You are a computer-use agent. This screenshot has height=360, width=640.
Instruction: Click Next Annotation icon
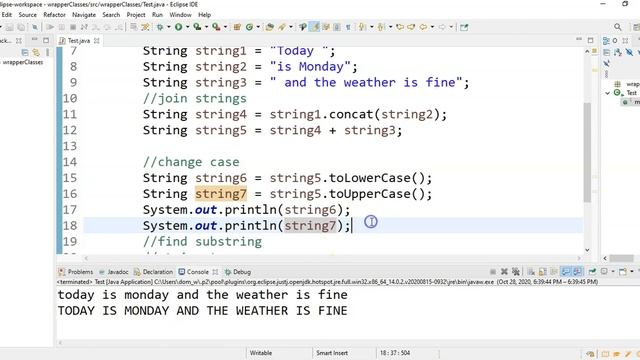coord(362,27)
